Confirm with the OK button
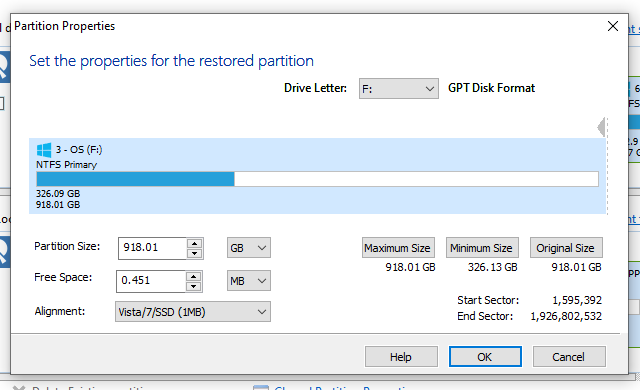 coord(485,357)
